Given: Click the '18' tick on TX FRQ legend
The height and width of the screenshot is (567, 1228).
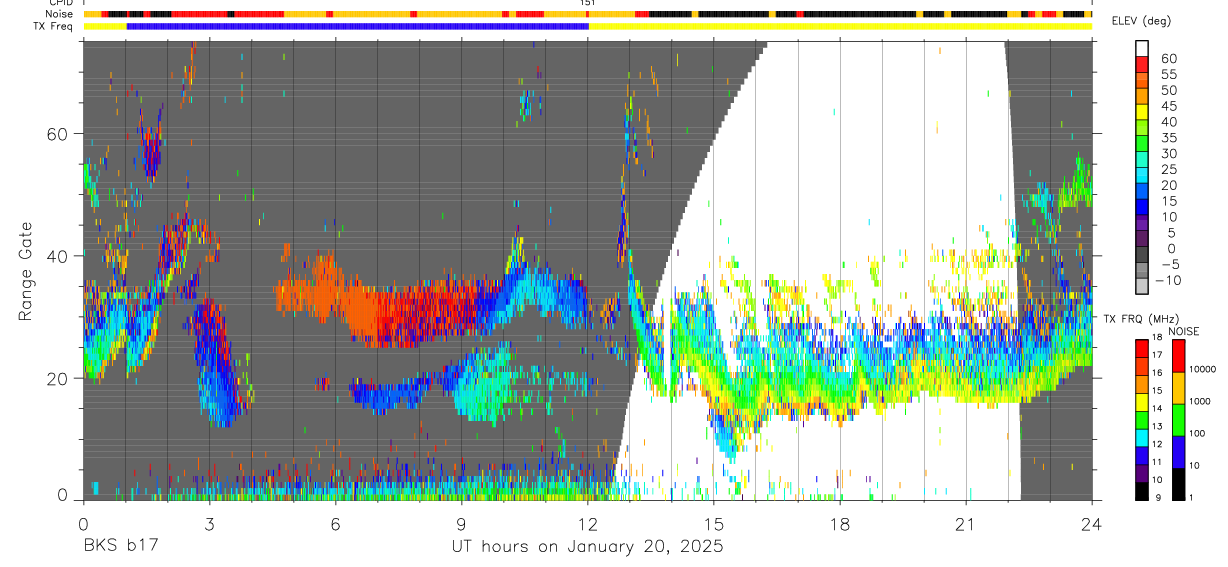Looking at the screenshot, I should (1158, 338).
